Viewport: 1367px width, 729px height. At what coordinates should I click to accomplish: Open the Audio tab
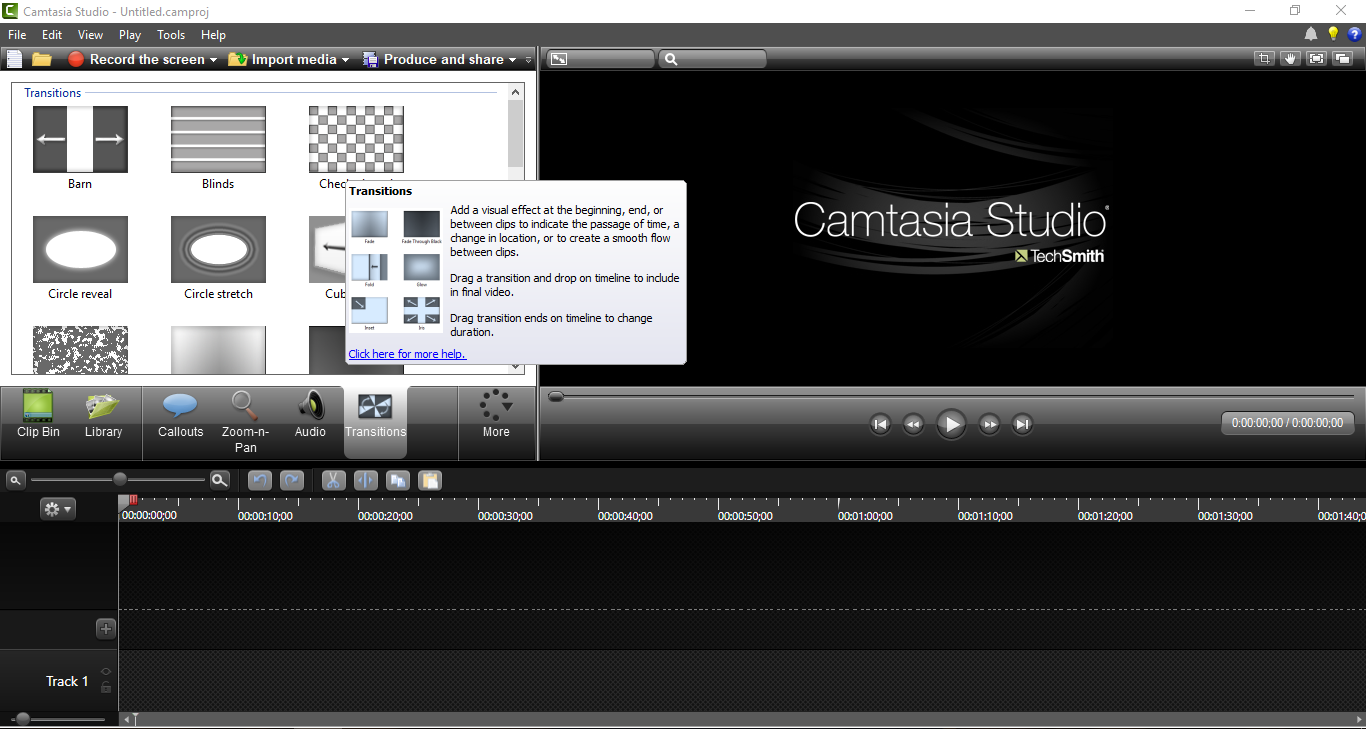click(x=310, y=415)
